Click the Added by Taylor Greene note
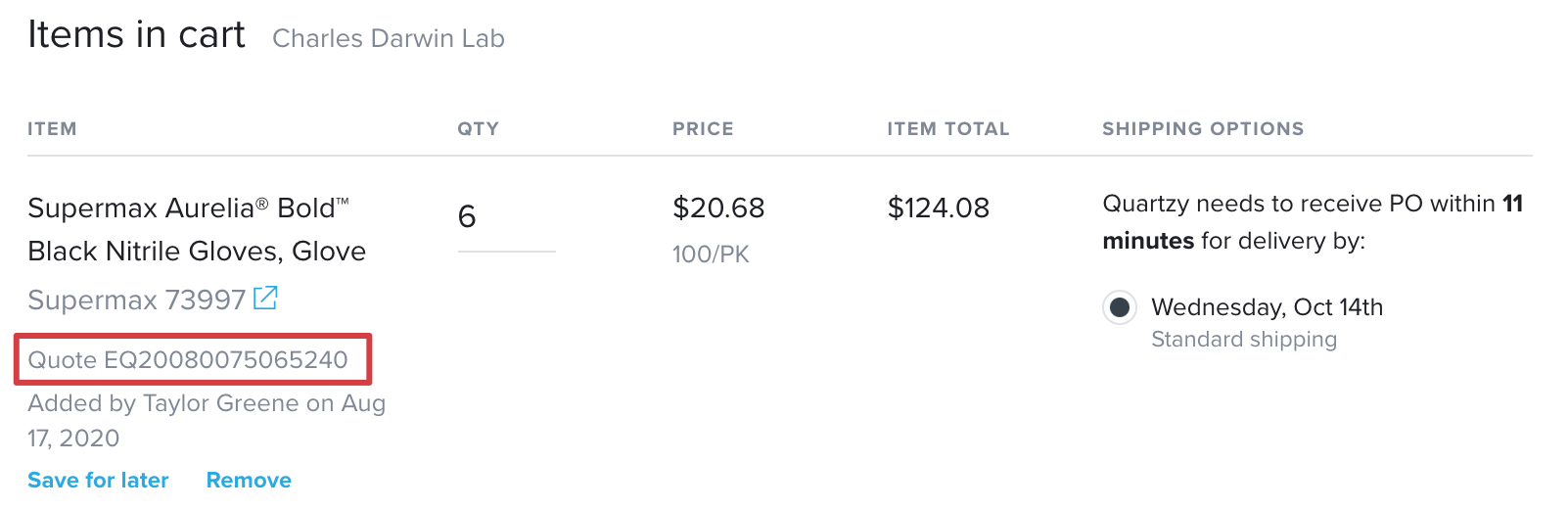Image resolution: width=1568 pixels, height=509 pixels. tap(207, 421)
